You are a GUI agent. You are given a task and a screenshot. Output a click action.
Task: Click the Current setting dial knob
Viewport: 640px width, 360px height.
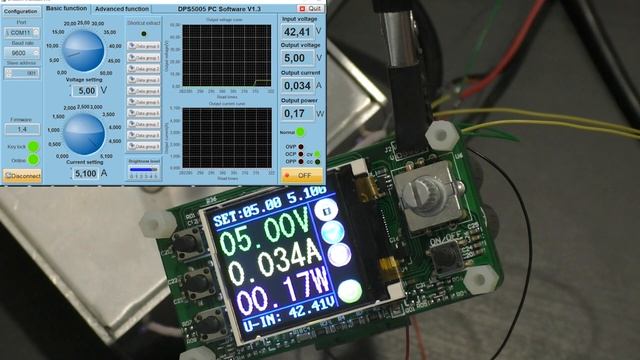click(x=84, y=134)
